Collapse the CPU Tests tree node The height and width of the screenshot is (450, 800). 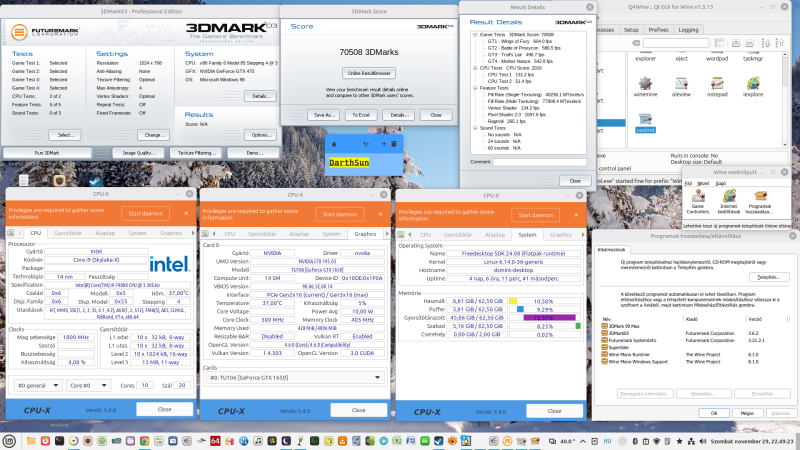tap(475, 68)
